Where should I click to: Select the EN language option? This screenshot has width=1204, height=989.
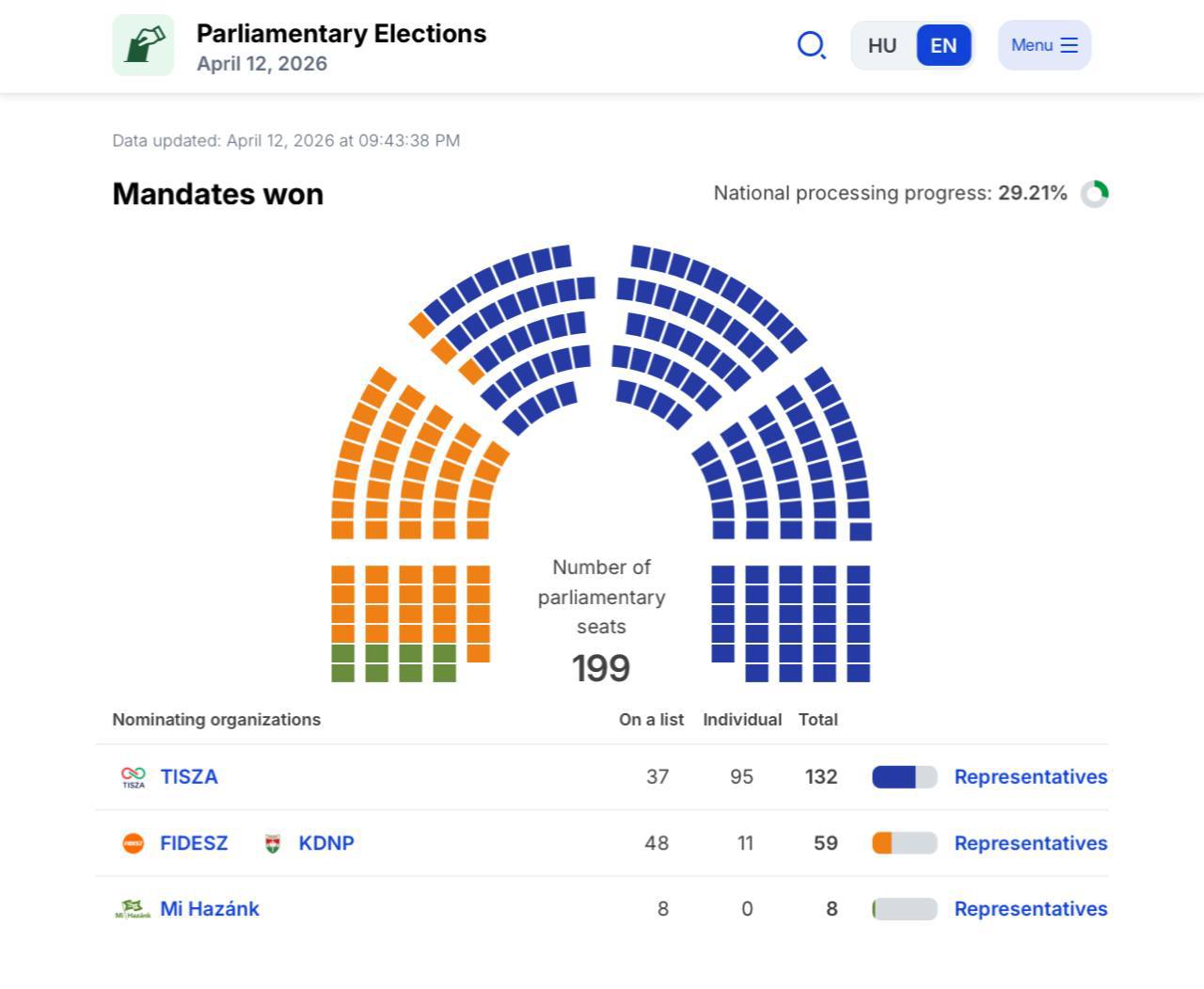(943, 45)
